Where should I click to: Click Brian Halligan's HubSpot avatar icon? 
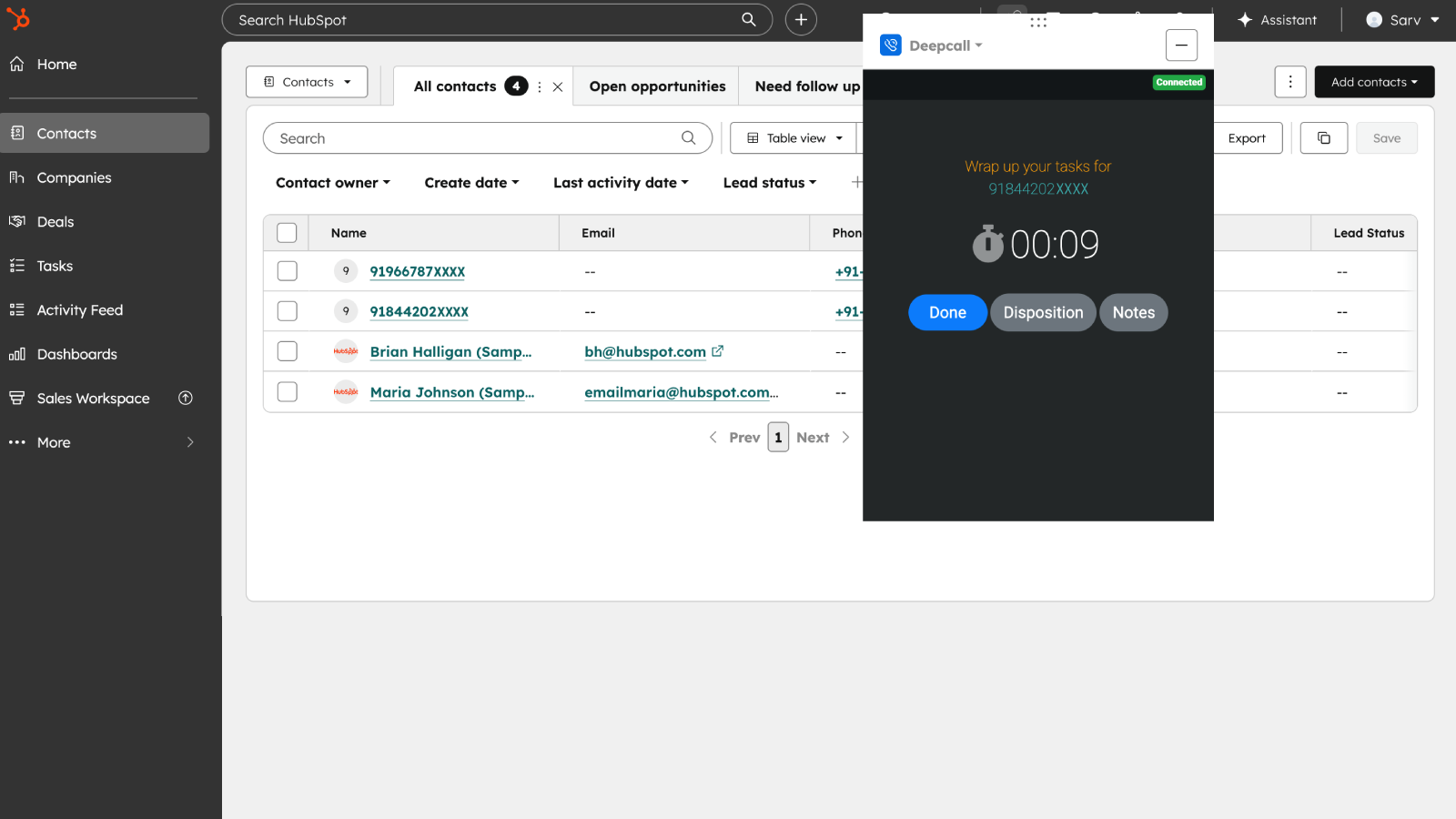[346, 351]
